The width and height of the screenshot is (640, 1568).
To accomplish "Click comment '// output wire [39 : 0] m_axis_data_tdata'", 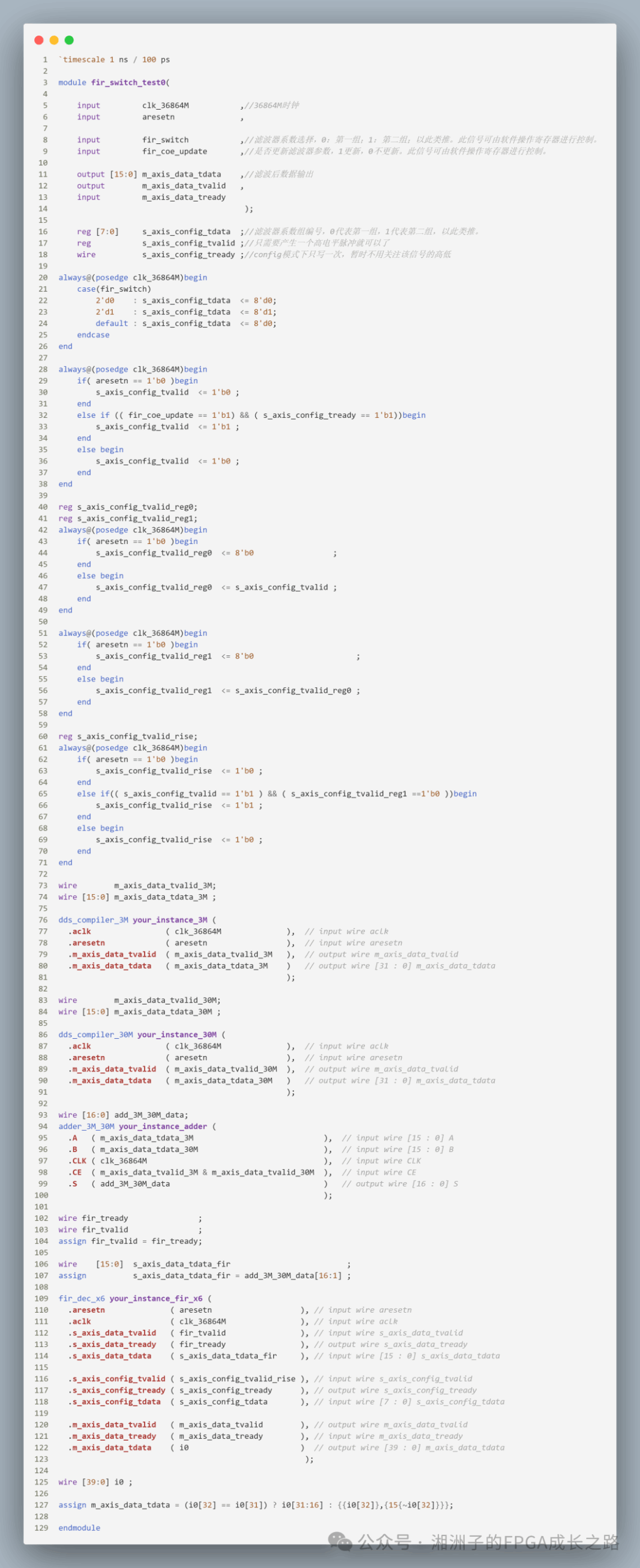I will pyautogui.click(x=409, y=1448).
